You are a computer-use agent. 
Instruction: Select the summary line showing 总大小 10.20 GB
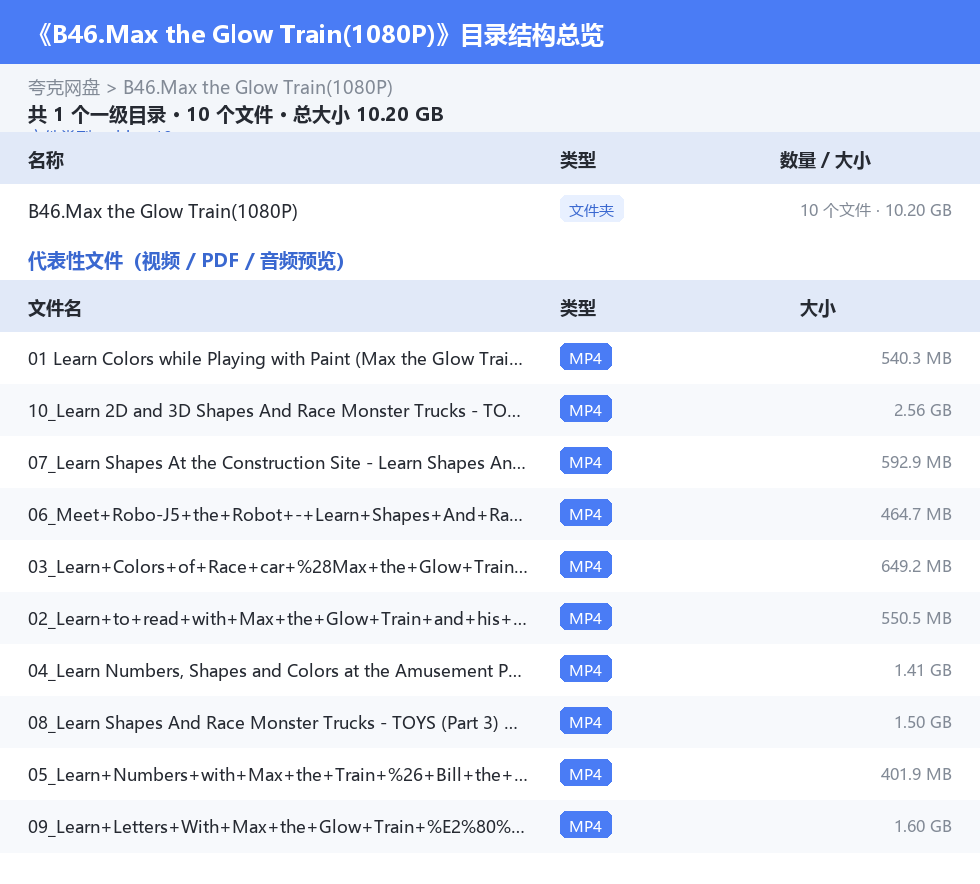click(236, 114)
